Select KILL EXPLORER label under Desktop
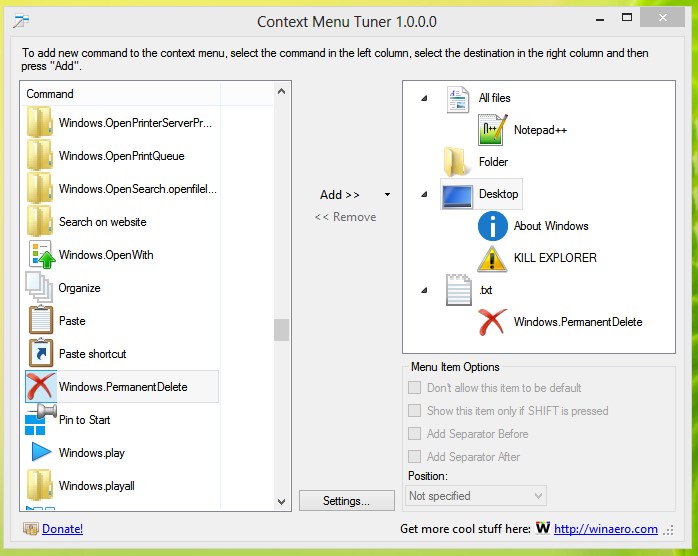This screenshot has width=698, height=556. (x=555, y=258)
